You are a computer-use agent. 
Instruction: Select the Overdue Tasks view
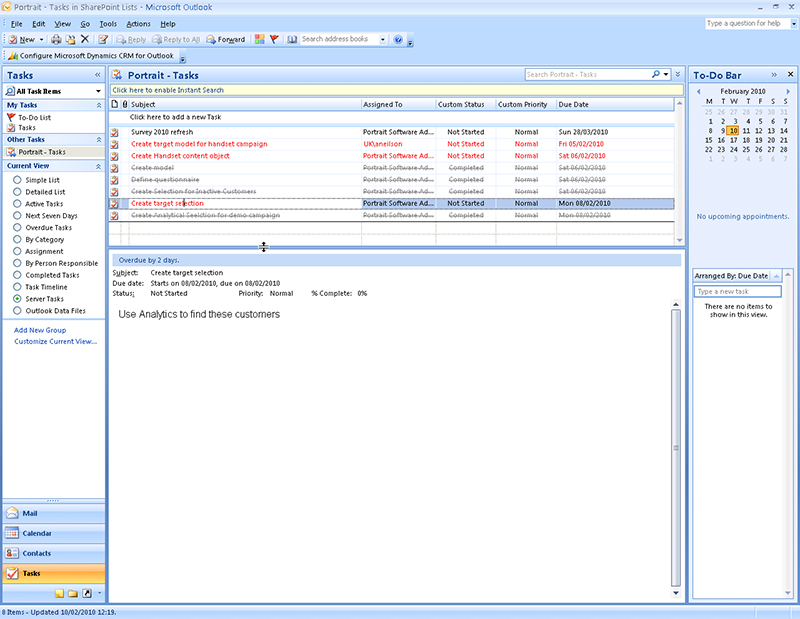42,228
